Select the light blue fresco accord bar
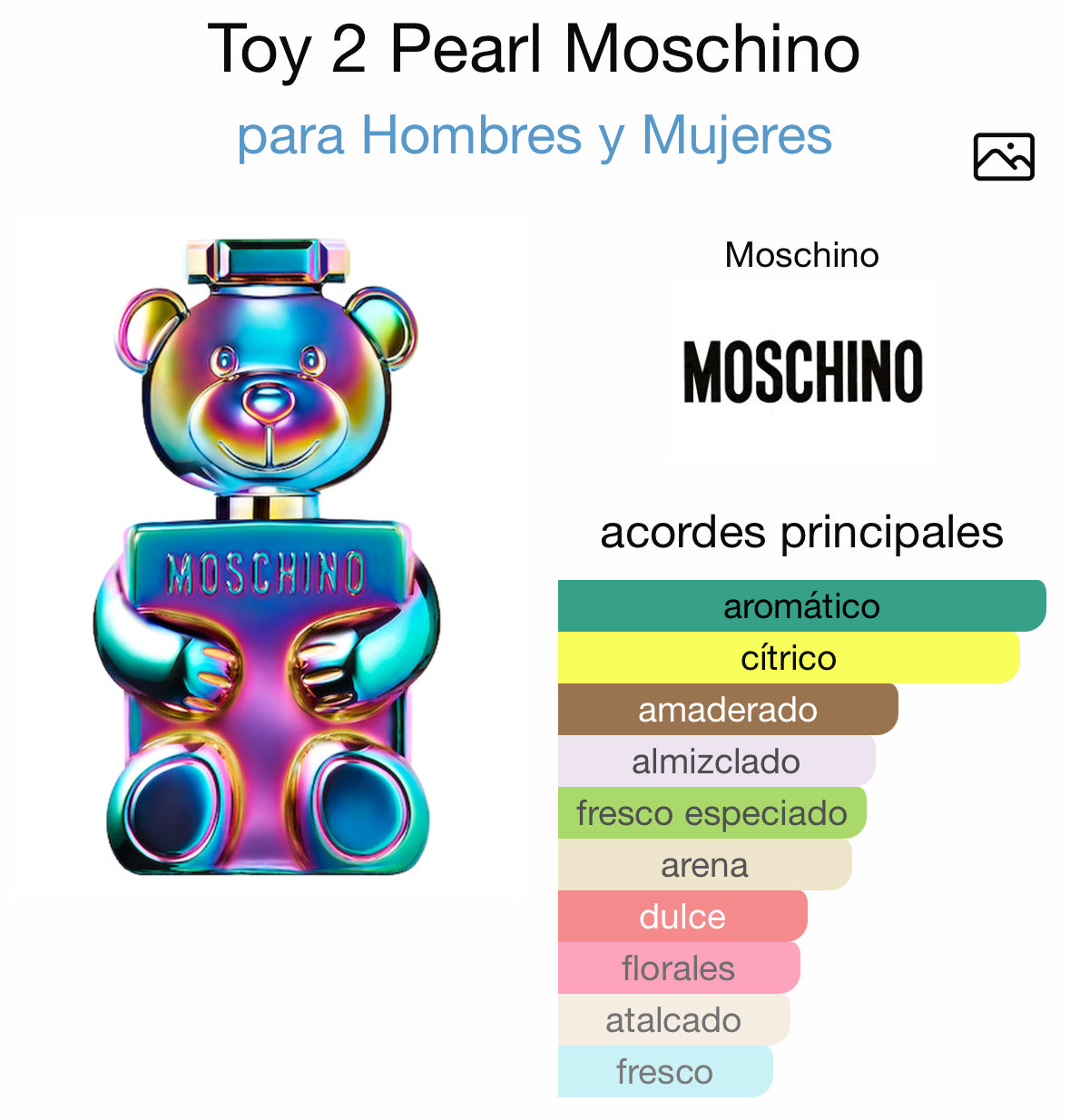This screenshot has height=1120, width=1070. tap(664, 1071)
